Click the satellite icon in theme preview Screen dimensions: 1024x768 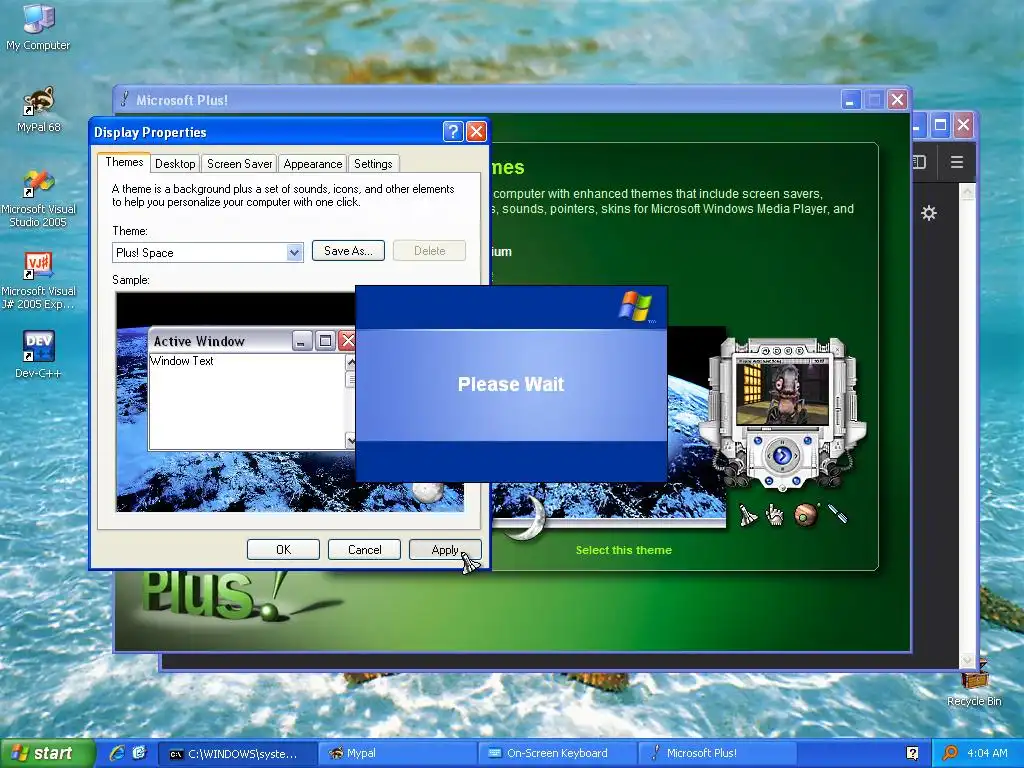click(839, 514)
